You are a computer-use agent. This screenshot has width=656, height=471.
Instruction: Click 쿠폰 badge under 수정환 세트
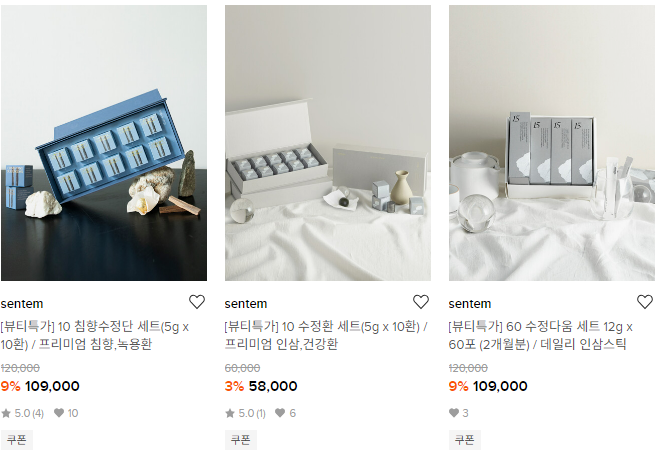coord(241,439)
